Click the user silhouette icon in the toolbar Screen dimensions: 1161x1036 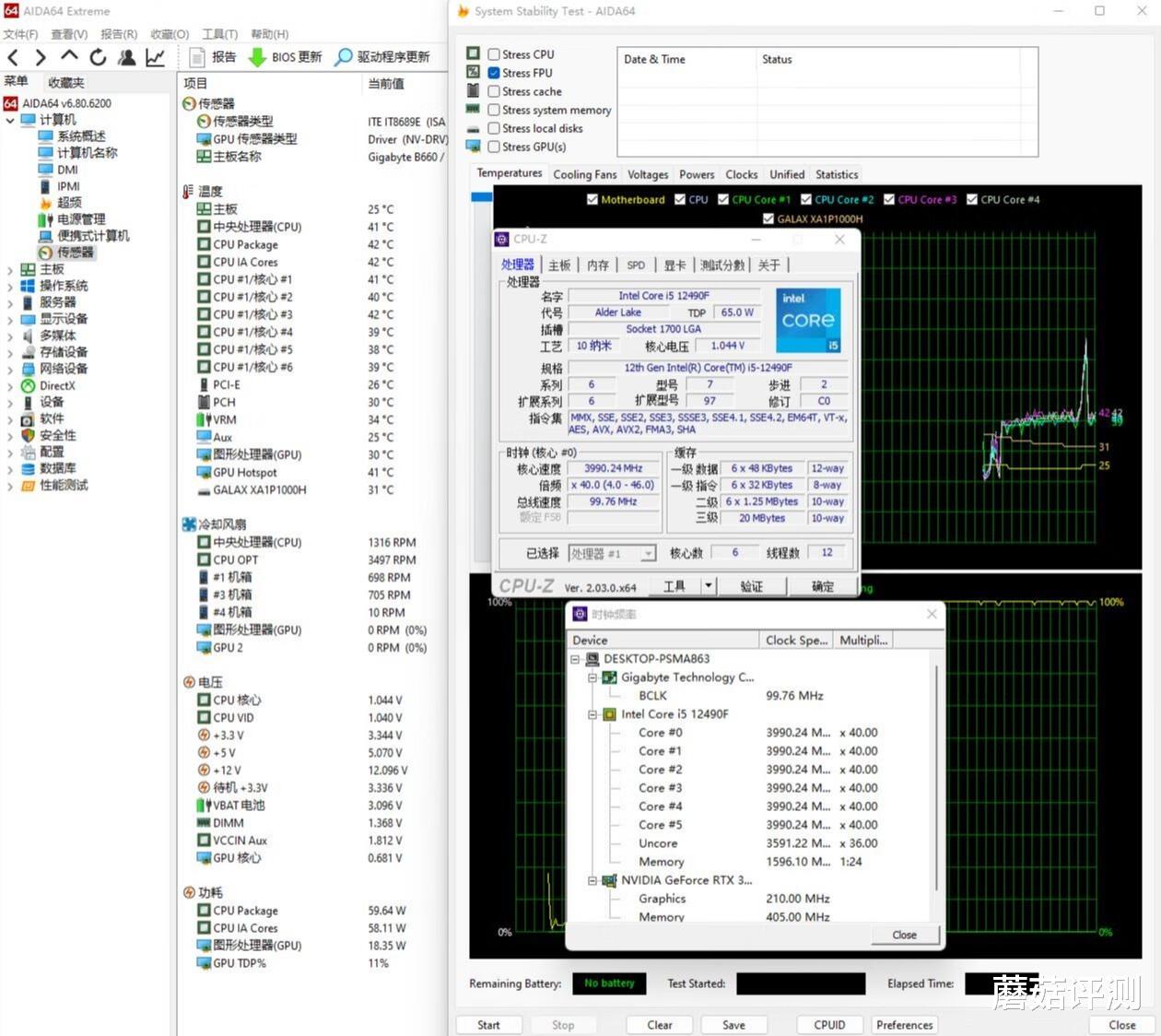[x=127, y=56]
